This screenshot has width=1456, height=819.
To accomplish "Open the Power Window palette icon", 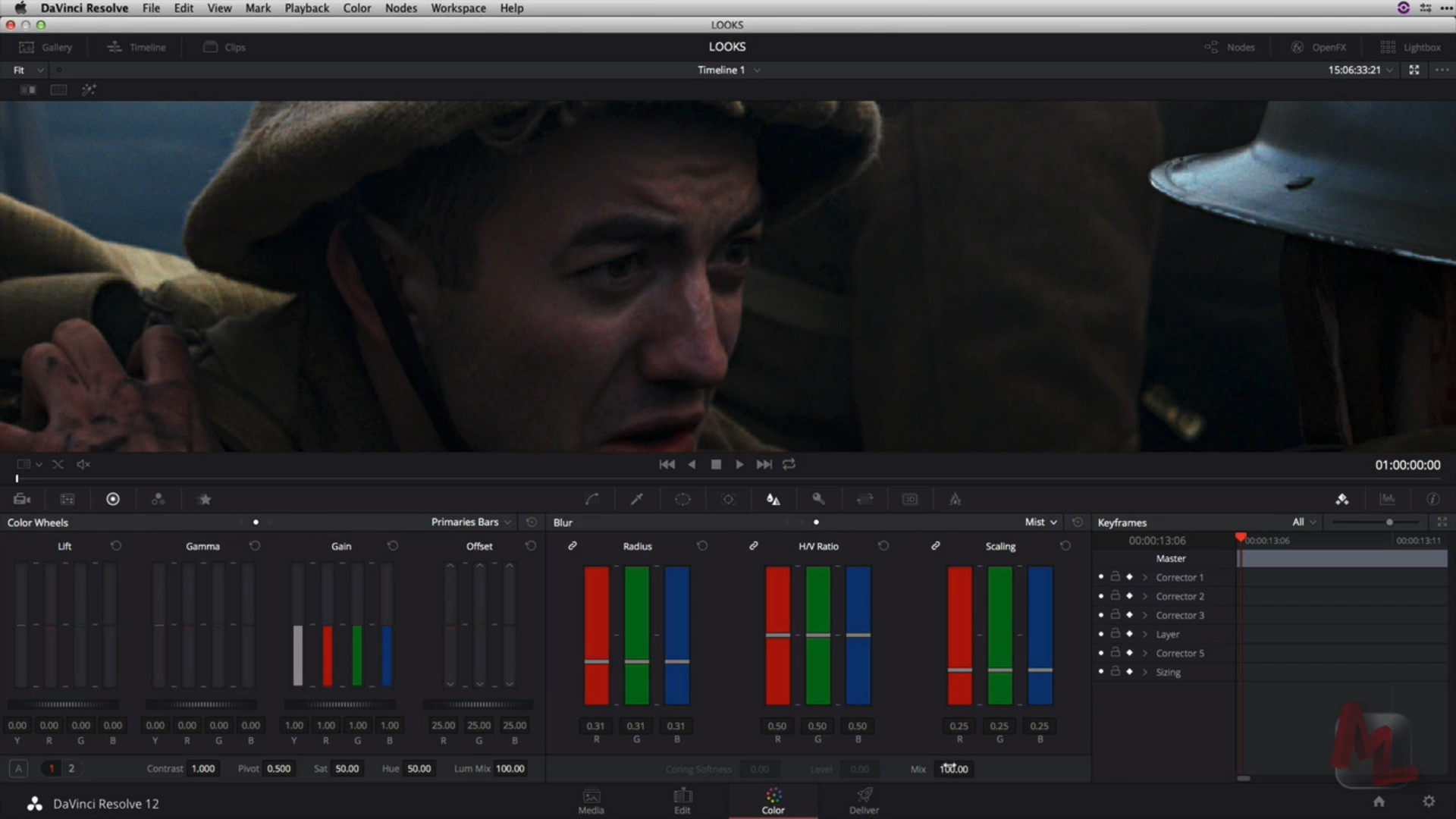I will [x=682, y=499].
